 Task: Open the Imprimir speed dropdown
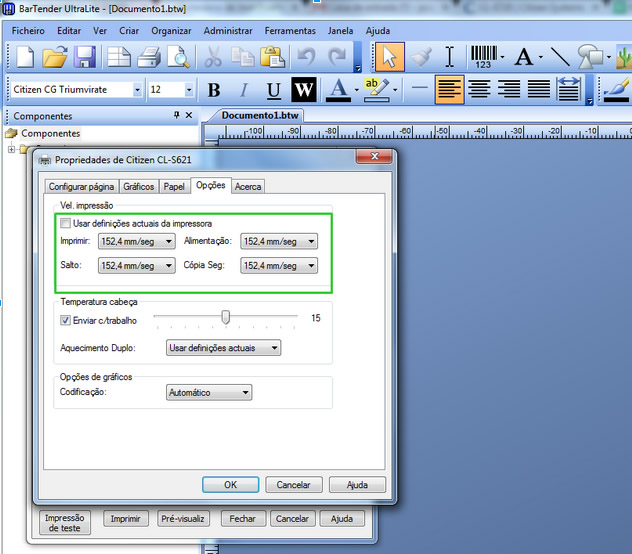pos(136,241)
